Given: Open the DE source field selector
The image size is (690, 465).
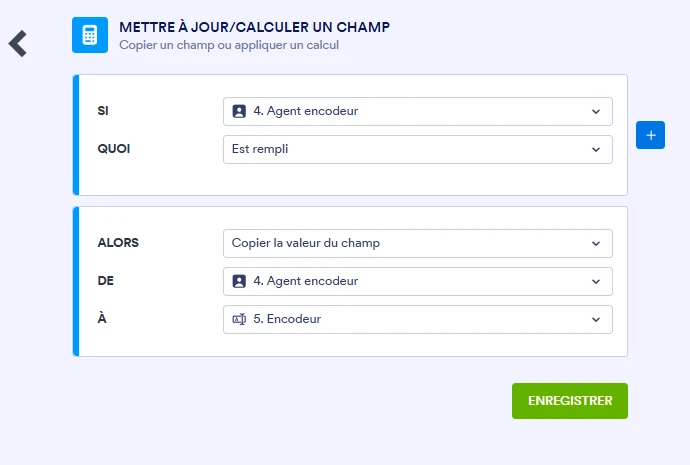Looking at the screenshot, I should 400,281.
